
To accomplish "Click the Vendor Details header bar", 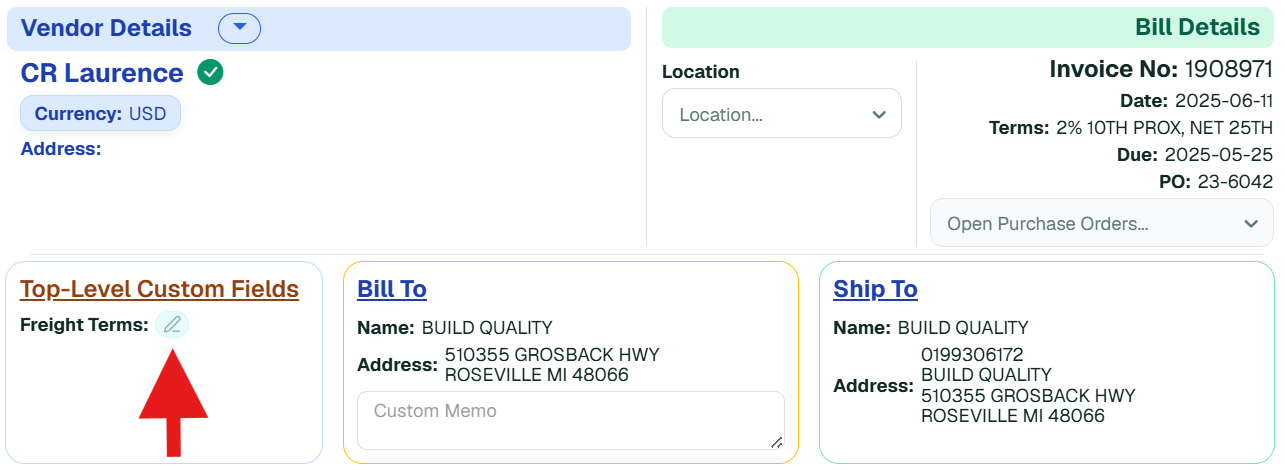I will (x=319, y=29).
